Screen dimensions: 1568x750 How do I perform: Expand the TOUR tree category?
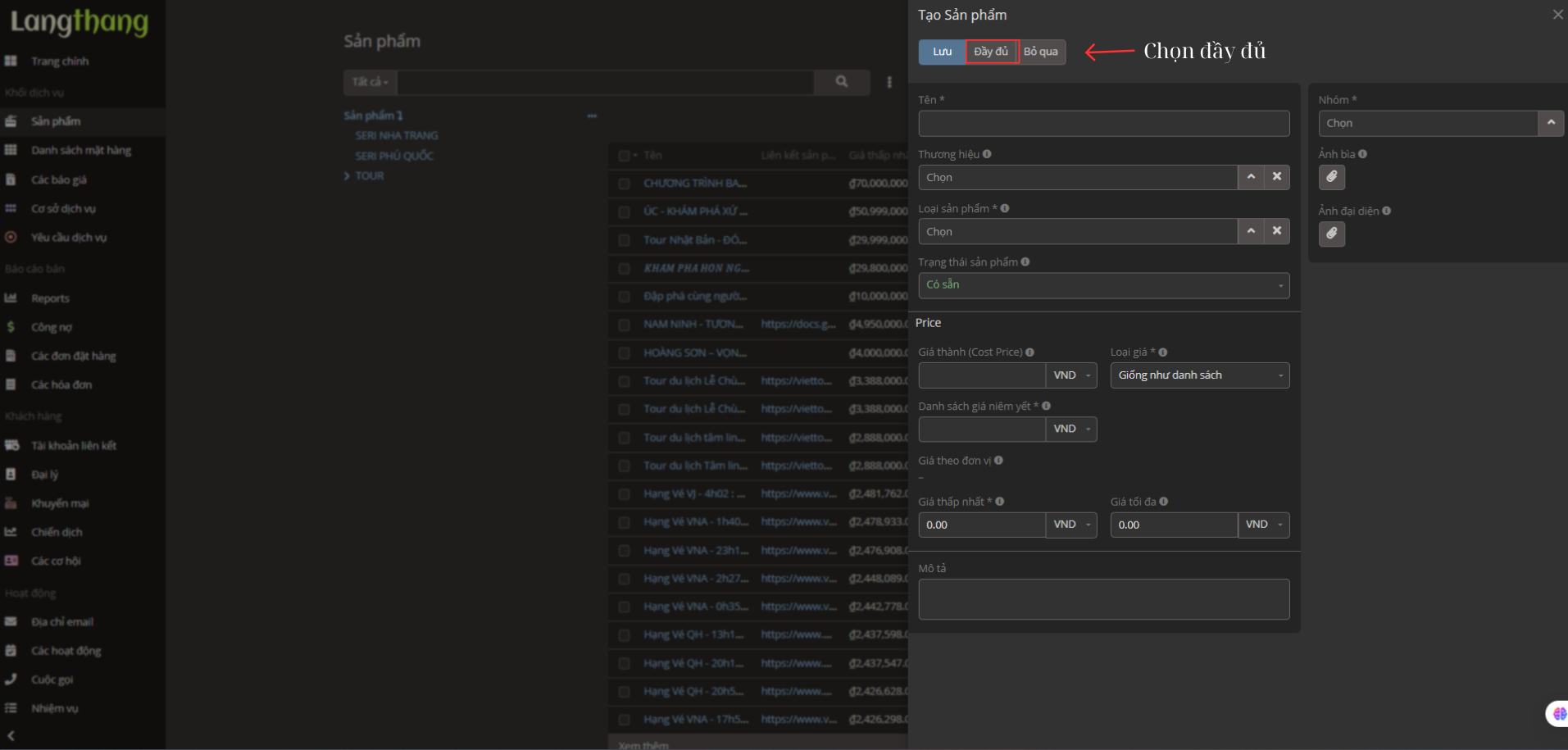coord(348,176)
